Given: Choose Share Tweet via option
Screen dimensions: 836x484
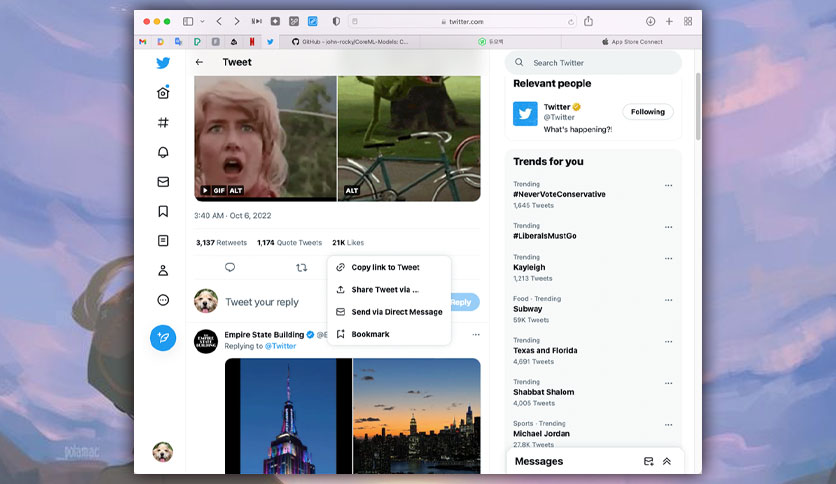Looking at the screenshot, I should point(389,289).
